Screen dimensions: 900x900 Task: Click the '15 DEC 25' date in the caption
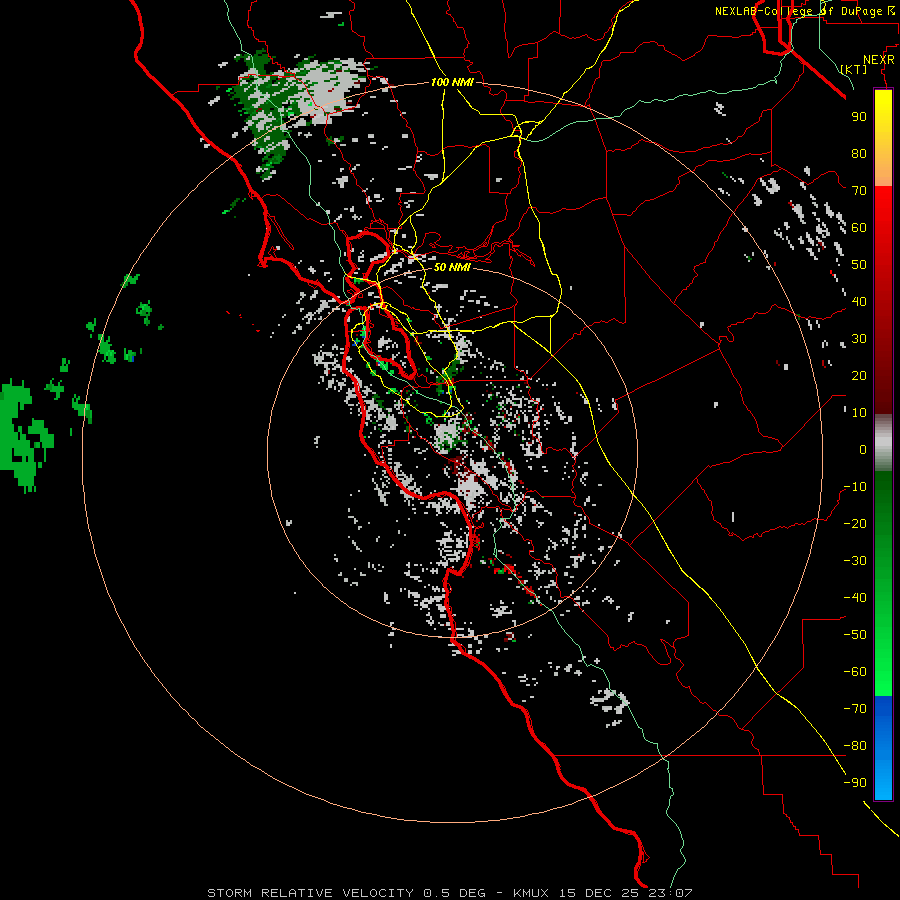[599, 893]
